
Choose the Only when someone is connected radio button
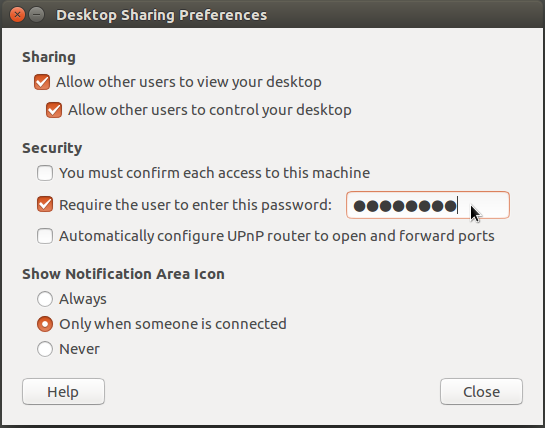[45, 324]
